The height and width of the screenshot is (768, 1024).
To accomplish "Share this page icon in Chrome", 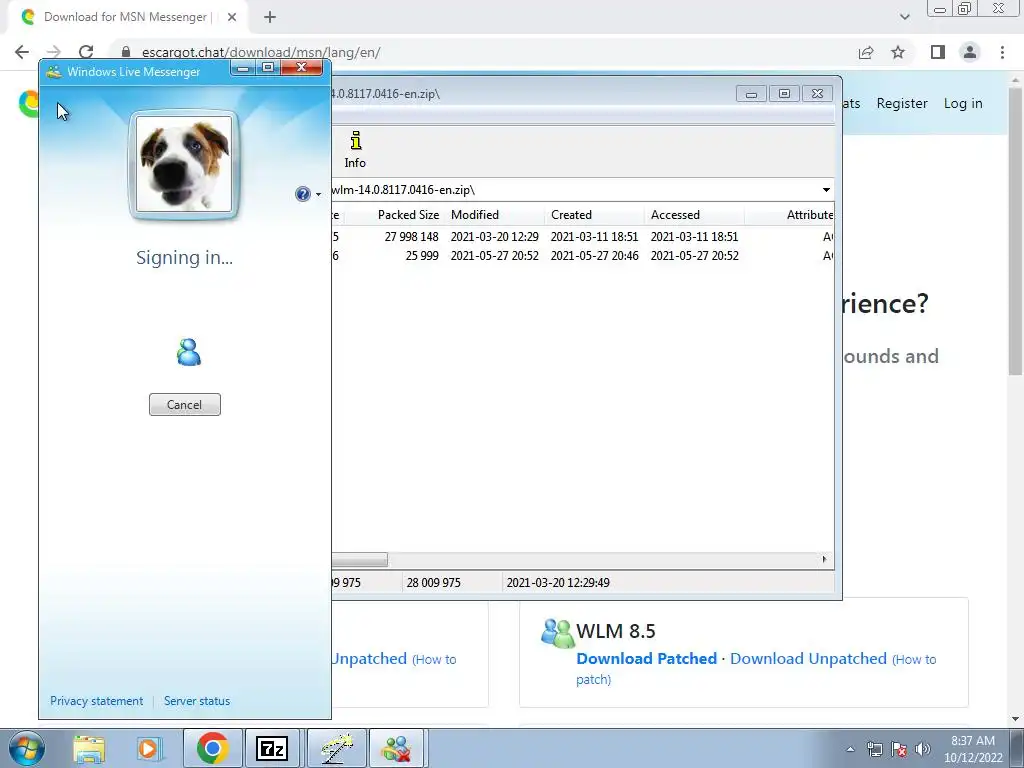I will click(866, 52).
